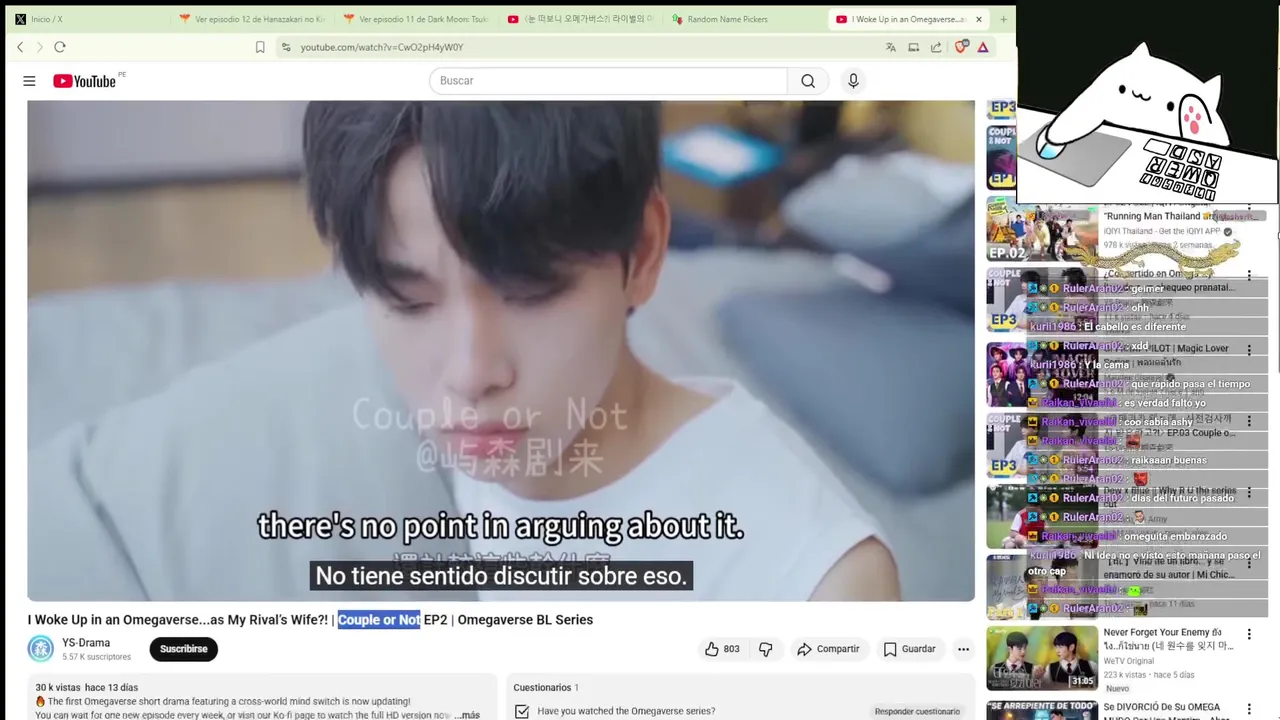
Task: Close the I Woke Up in an Omegaverse tab
Action: tap(979, 19)
